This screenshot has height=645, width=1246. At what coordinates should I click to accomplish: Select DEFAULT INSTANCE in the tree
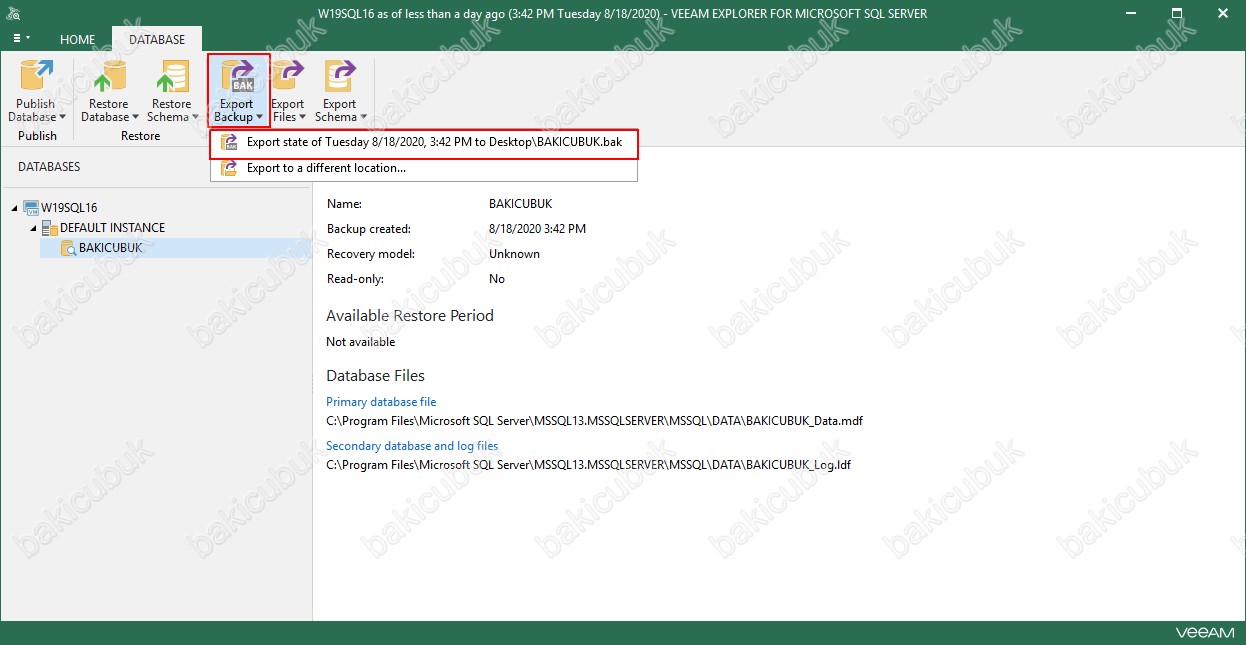click(112, 228)
